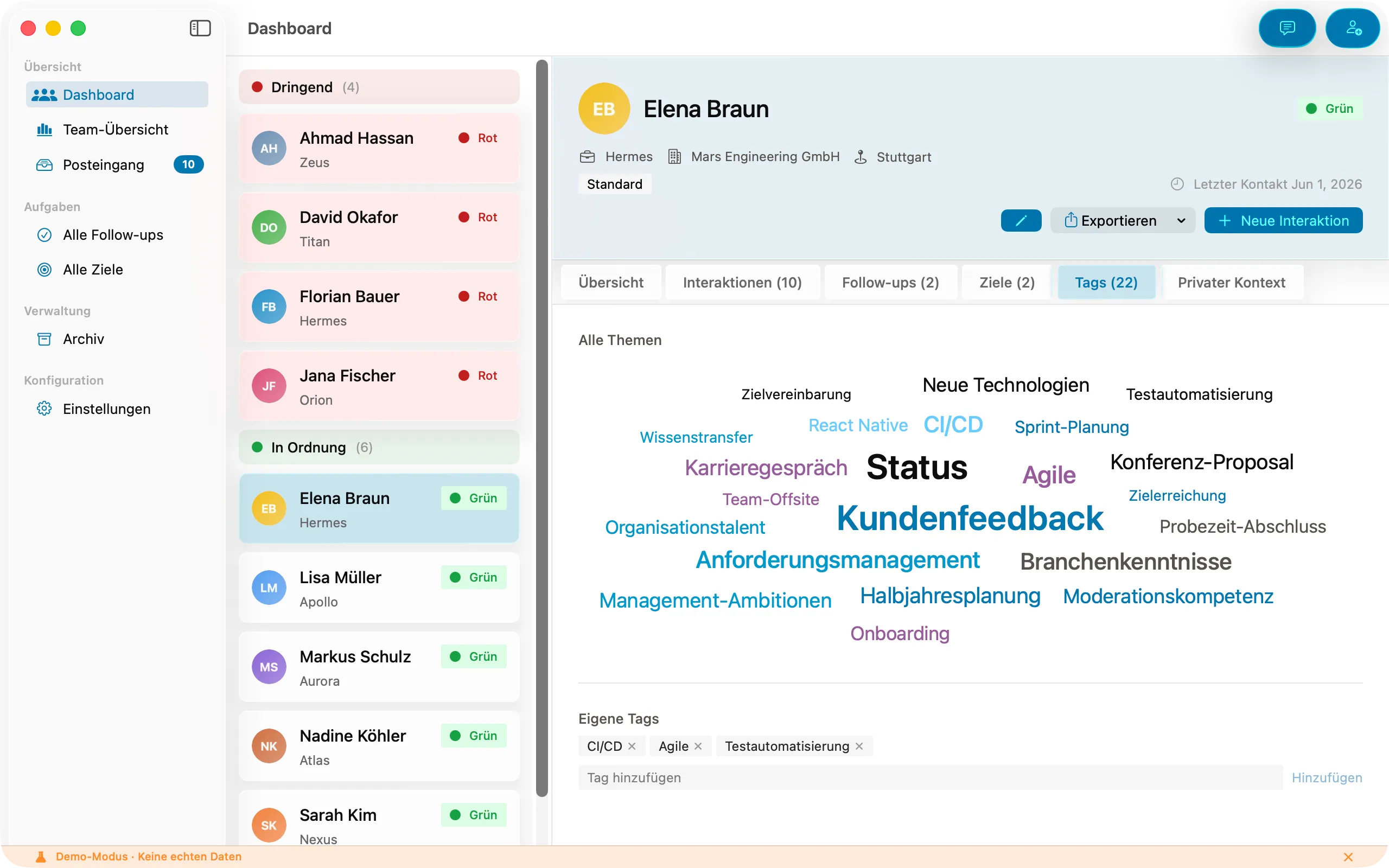Click the Einstellungen gear icon
Screen dimensions: 1389x868
click(44, 409)
